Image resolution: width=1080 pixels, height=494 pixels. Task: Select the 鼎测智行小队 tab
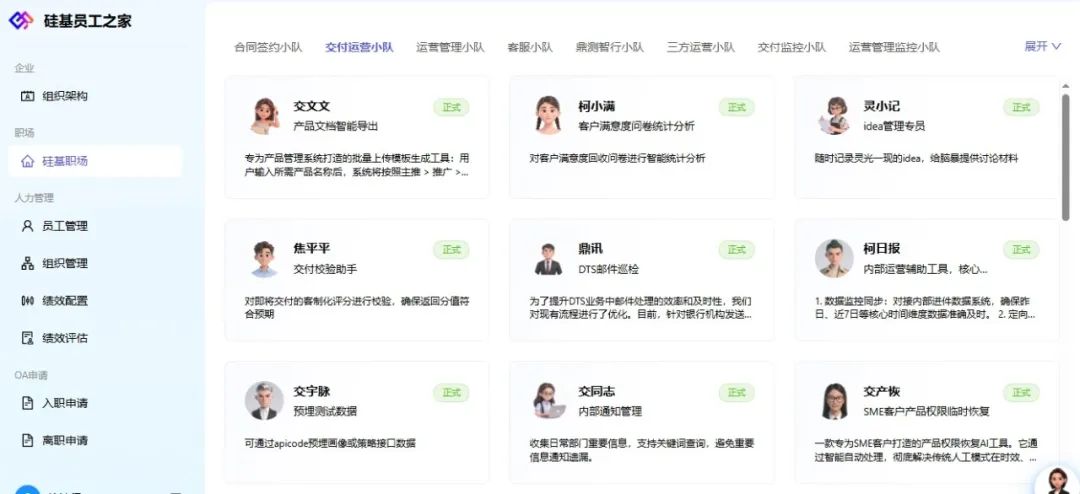610,48
